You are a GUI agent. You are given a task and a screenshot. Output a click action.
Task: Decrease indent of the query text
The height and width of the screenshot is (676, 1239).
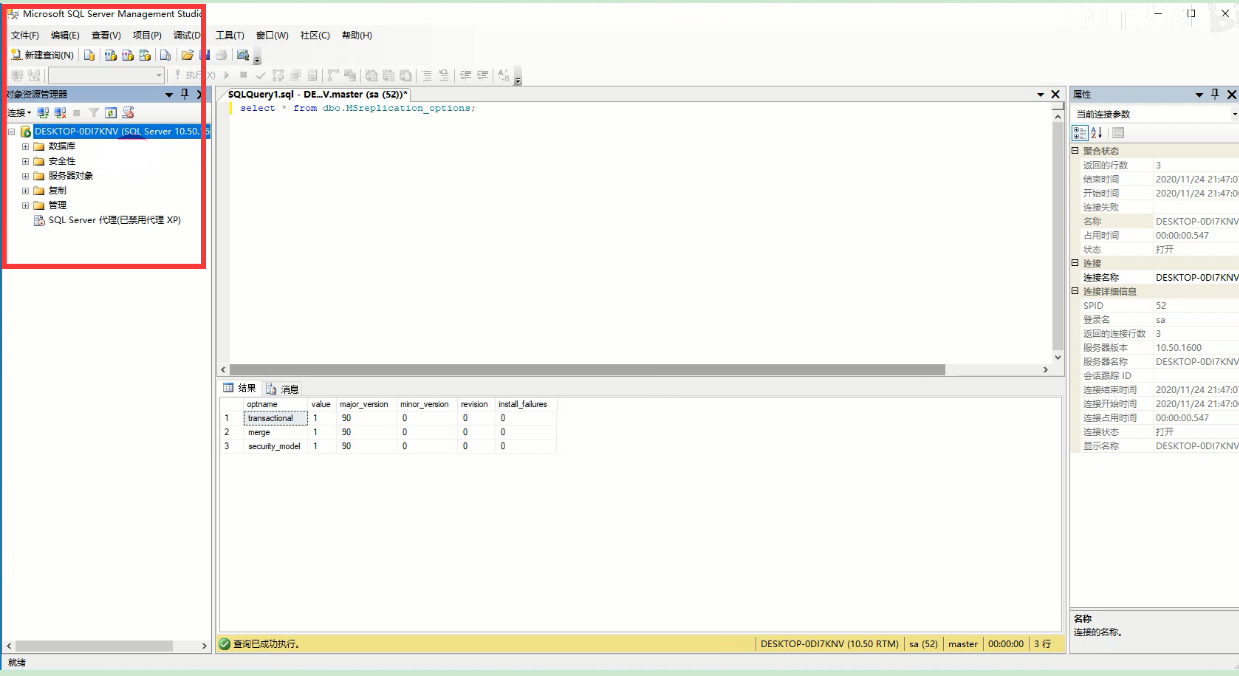(465, 75)
